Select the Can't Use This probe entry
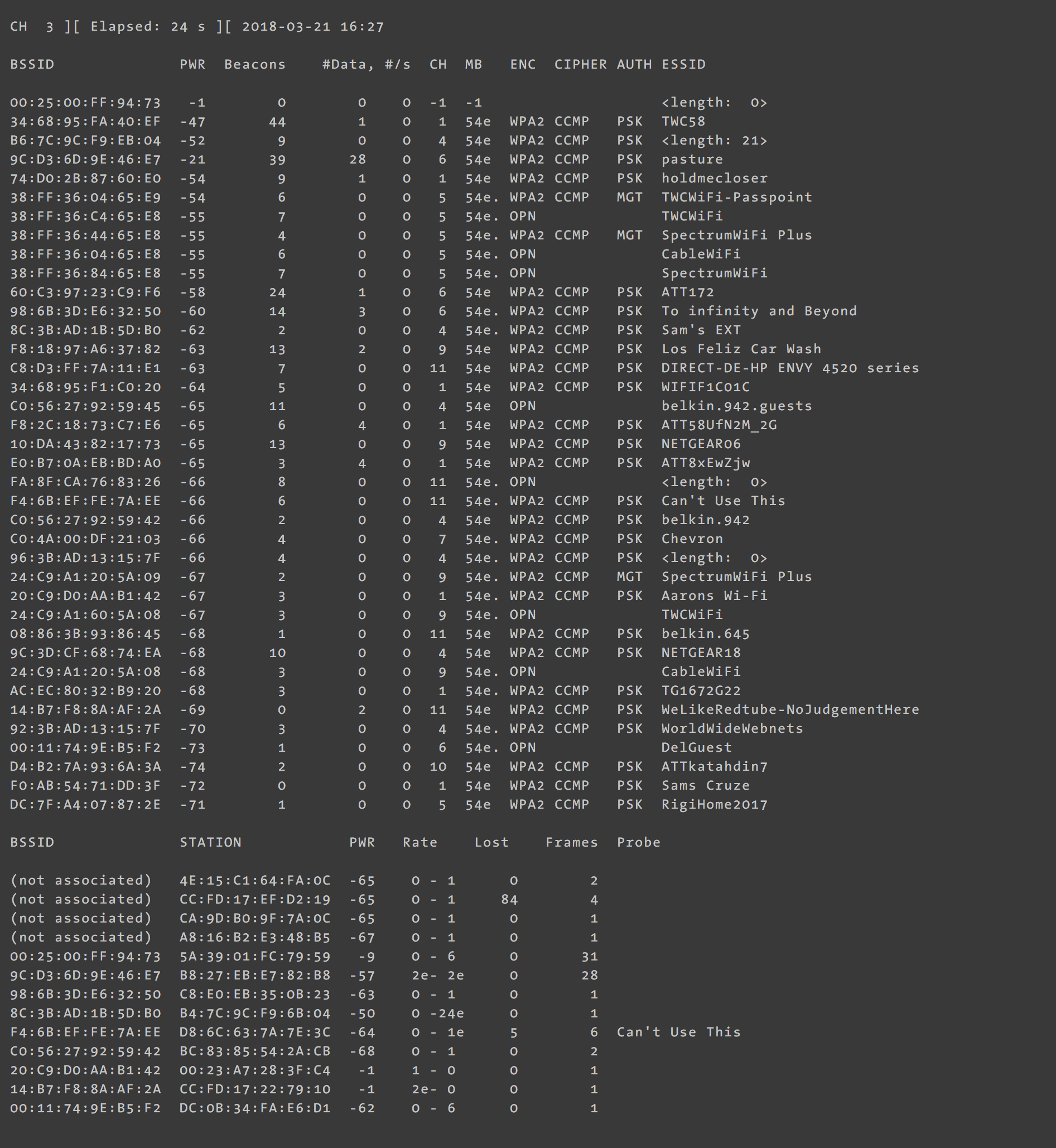Image resolution: width=1056 pixels, height=1148 pixels. tap(678, 1032)
